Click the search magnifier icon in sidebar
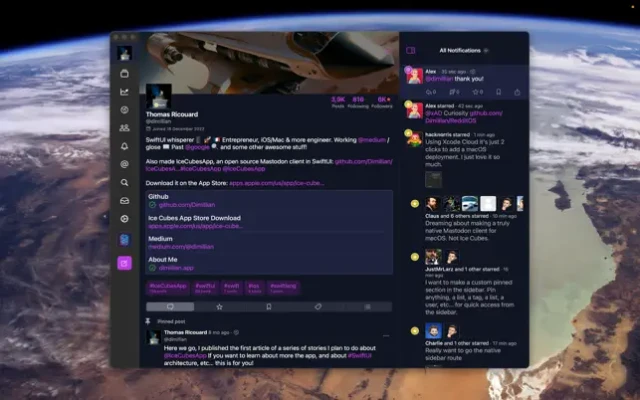 click(124, 183)
